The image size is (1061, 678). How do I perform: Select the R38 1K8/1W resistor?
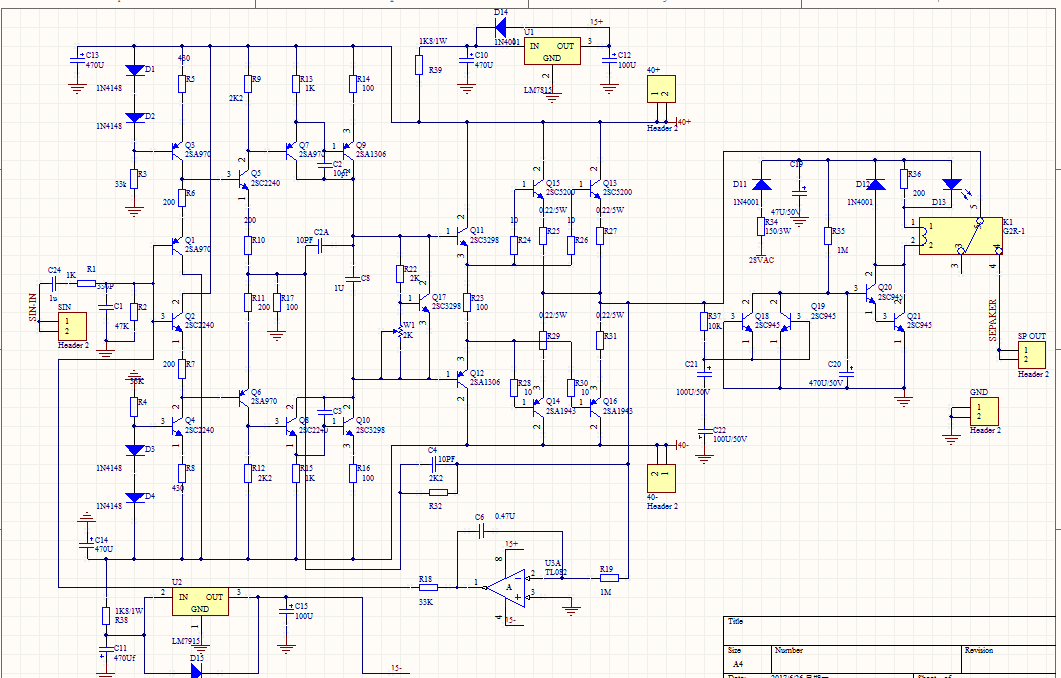(106, 616)
